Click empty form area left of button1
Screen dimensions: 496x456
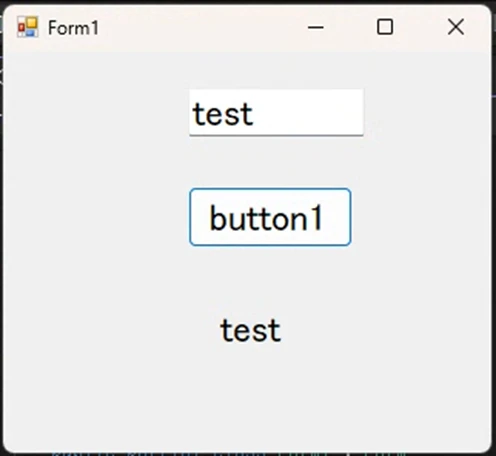97,217
